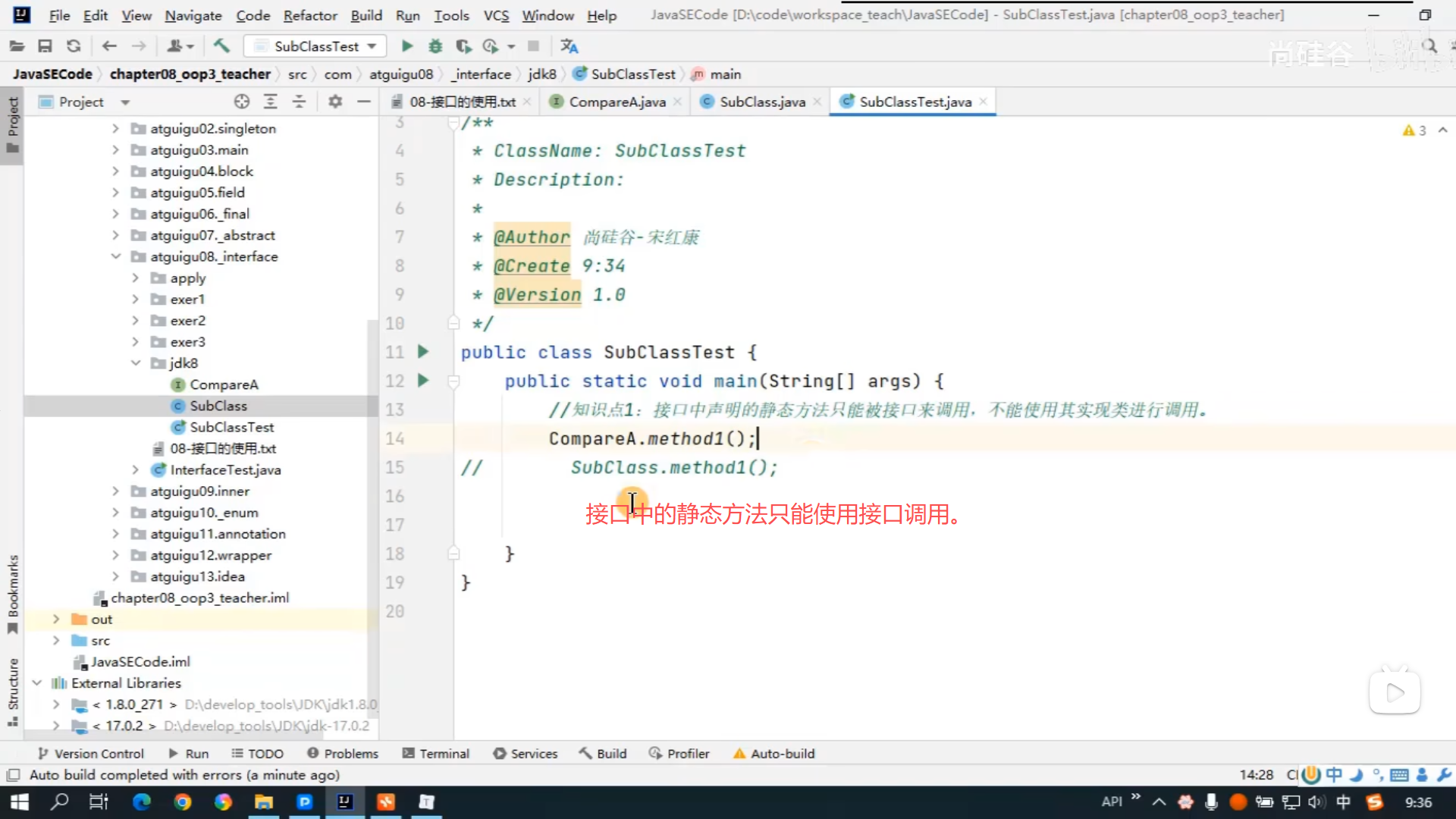1456x819 pixels.
Task: Open Project panel settings gear
Action: [x=335, y=102]
